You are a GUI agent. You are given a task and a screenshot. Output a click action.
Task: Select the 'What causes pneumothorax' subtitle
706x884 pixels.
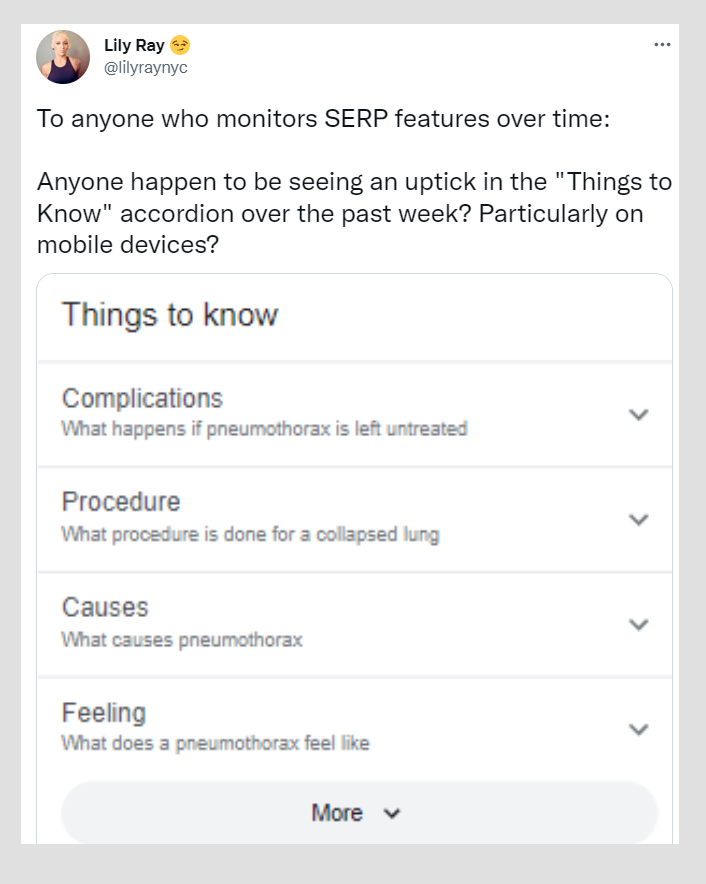181,639
